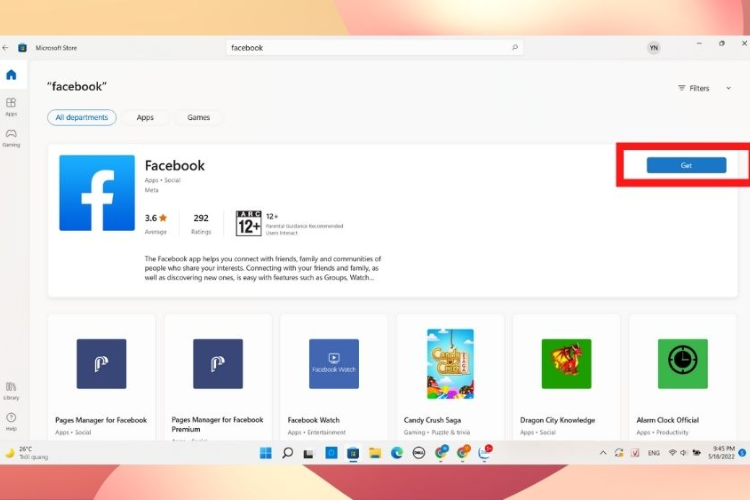Open Pages Manager for Facebook Premium card

coord(218,377)
